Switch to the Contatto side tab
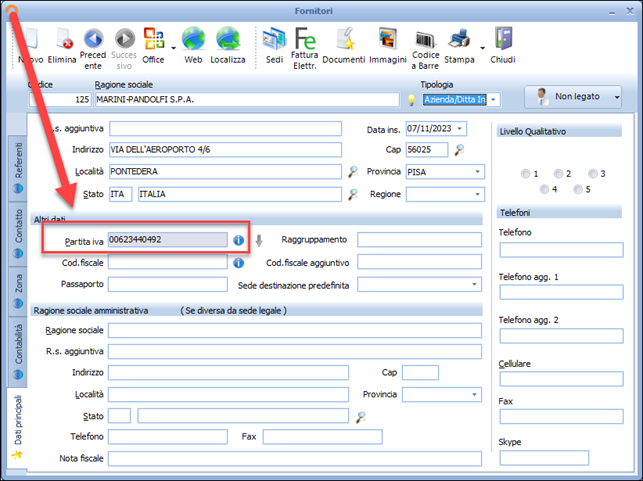Viewport: 643px width, 481px height. 18,234
